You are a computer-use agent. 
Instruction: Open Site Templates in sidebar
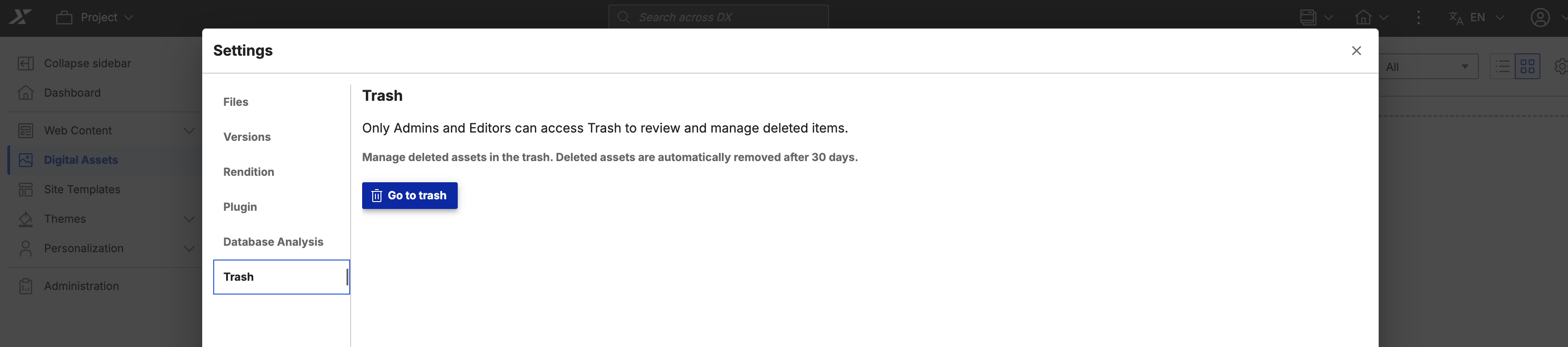pyautogui.click(x=82, y=190)
